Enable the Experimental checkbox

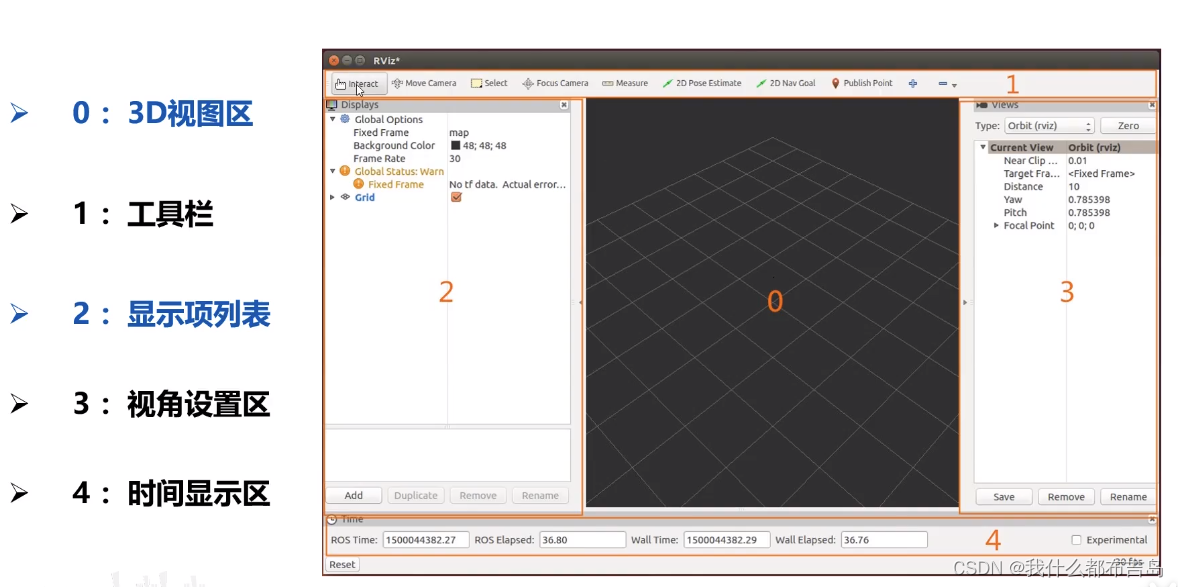[1077, 540]
